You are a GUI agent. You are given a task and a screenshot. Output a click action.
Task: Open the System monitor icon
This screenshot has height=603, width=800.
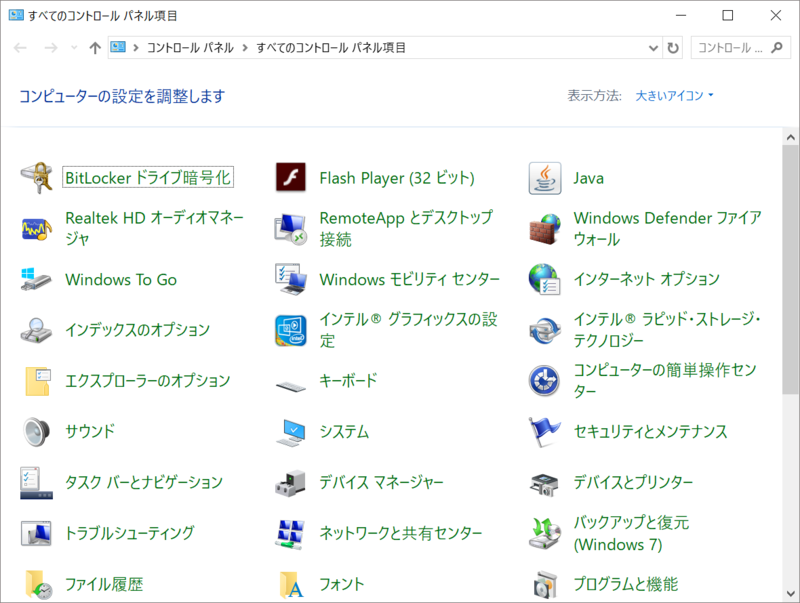point(291,433)
